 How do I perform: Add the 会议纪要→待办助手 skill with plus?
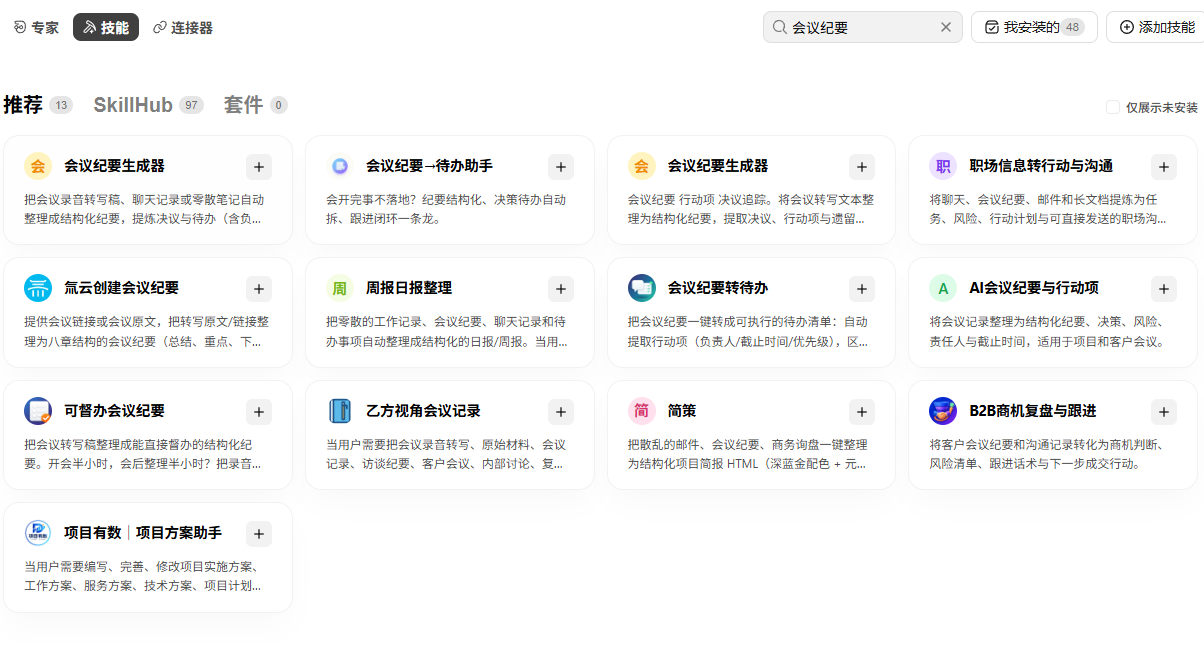[x=561, y=167]
